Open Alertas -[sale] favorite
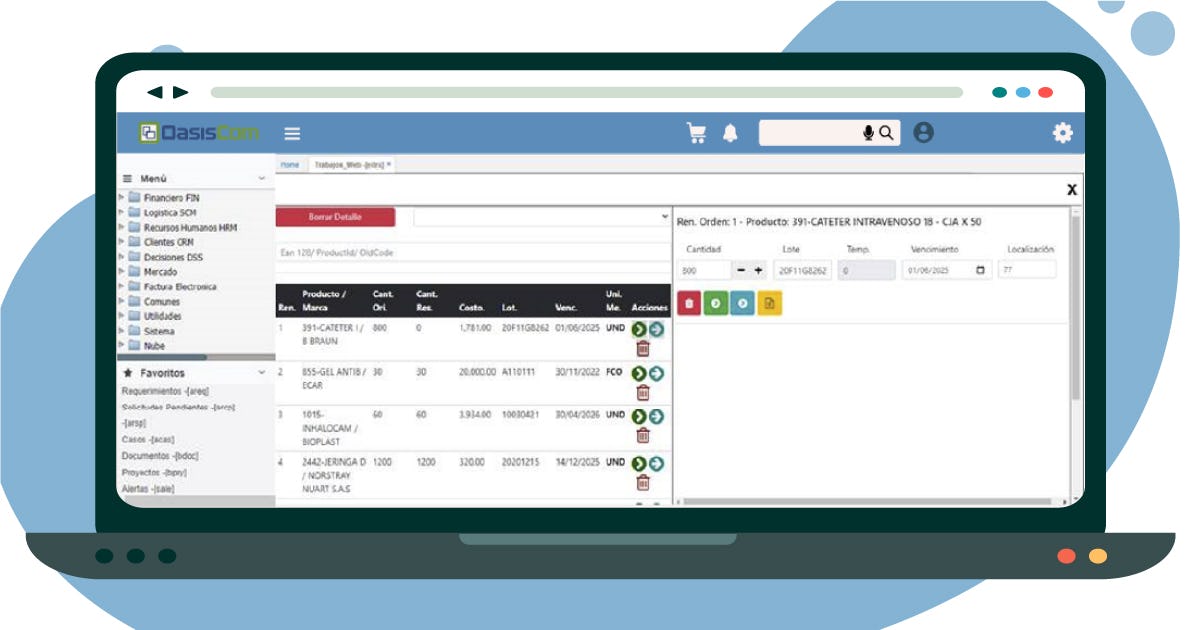Image resolution: width=1200 pixels, height=630 pixels. 150,489
